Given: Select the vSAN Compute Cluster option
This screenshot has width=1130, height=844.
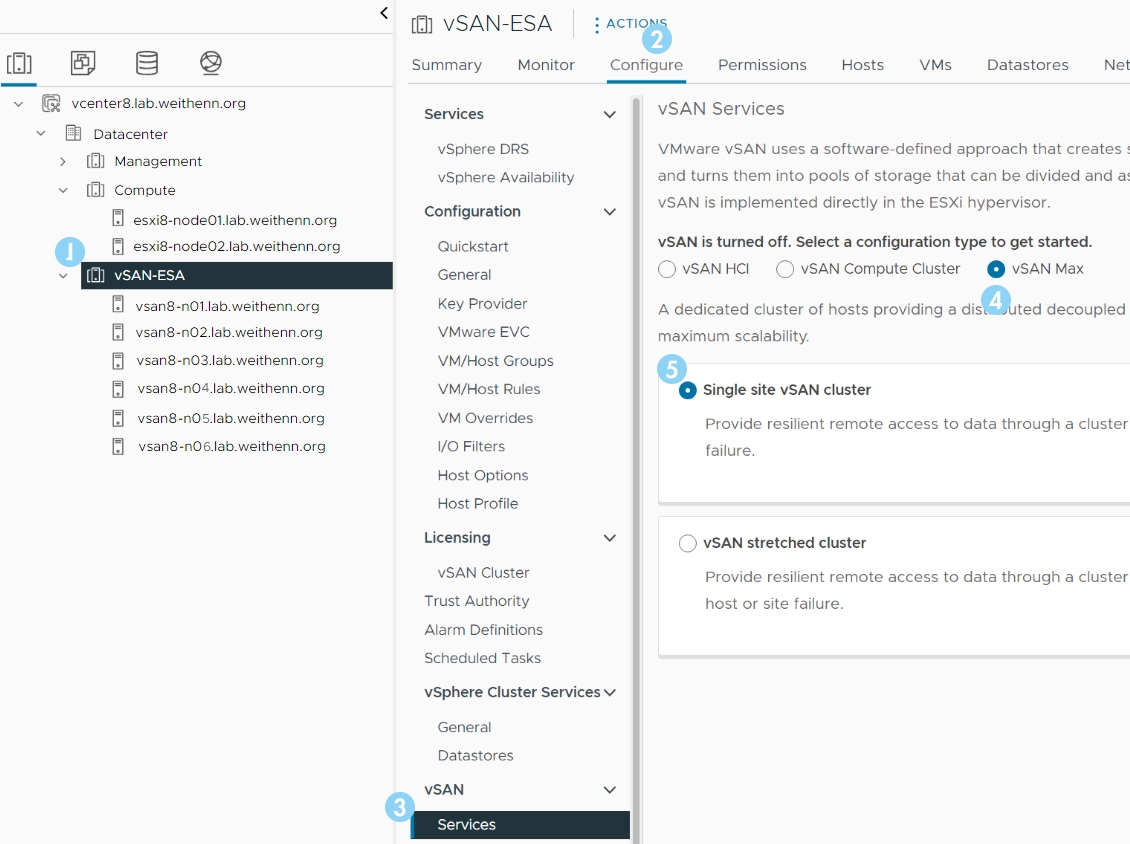Looking at the screenshot, I should click(x=785, y=269).
